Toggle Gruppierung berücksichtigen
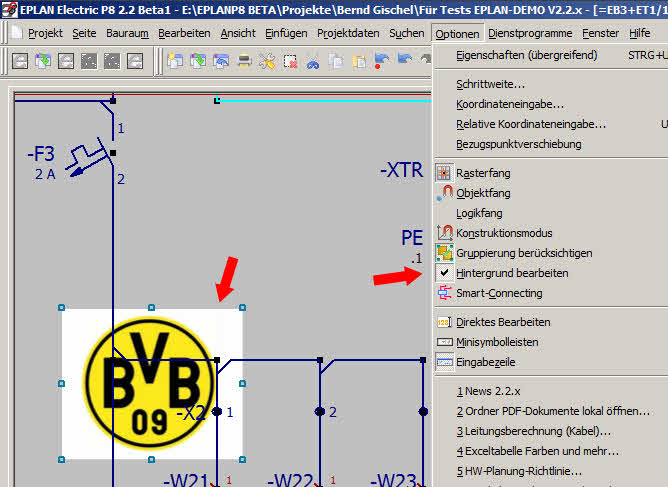 click(x=524, y=253)
